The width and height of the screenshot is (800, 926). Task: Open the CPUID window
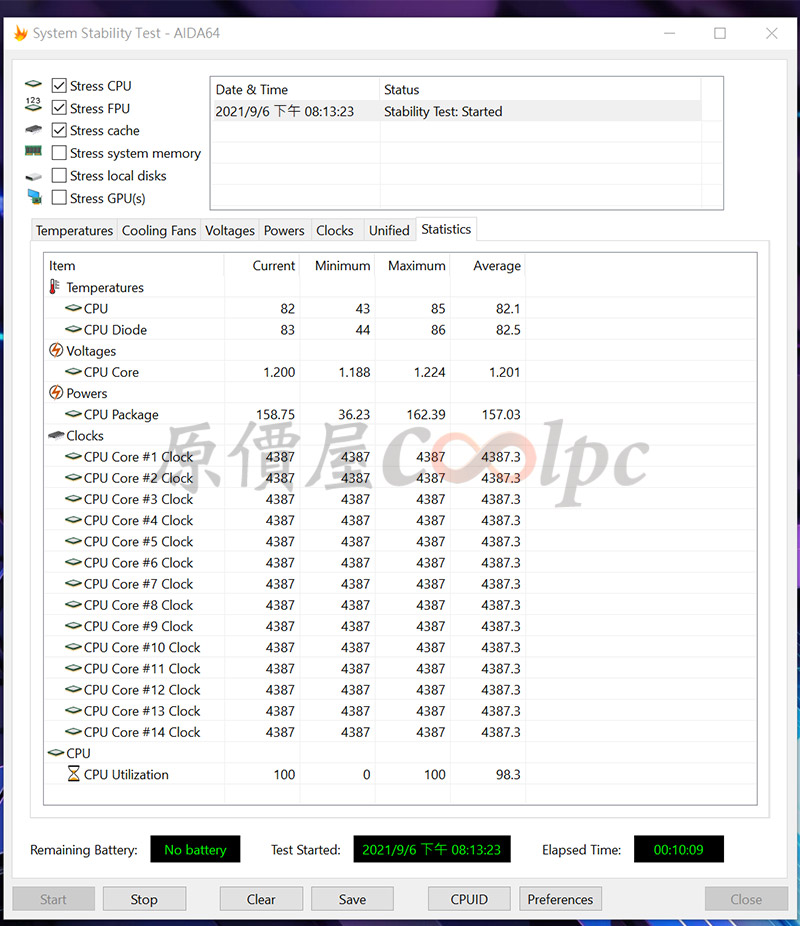click(x=469, y=899)
